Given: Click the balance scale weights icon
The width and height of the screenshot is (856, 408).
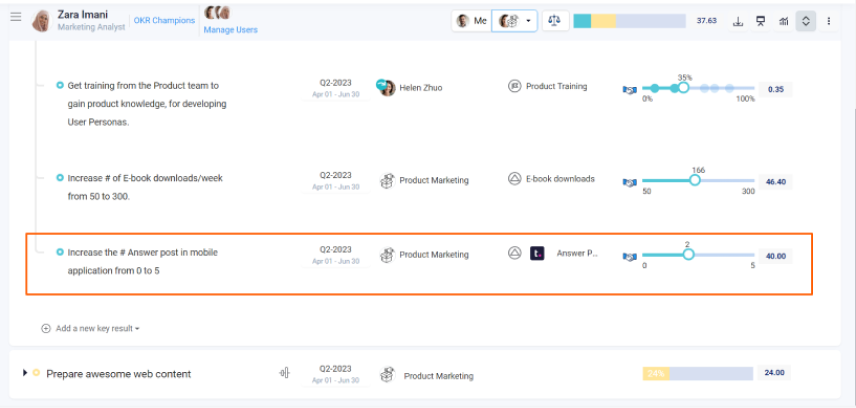Looking at the screenshot, I should coord(555,21).
